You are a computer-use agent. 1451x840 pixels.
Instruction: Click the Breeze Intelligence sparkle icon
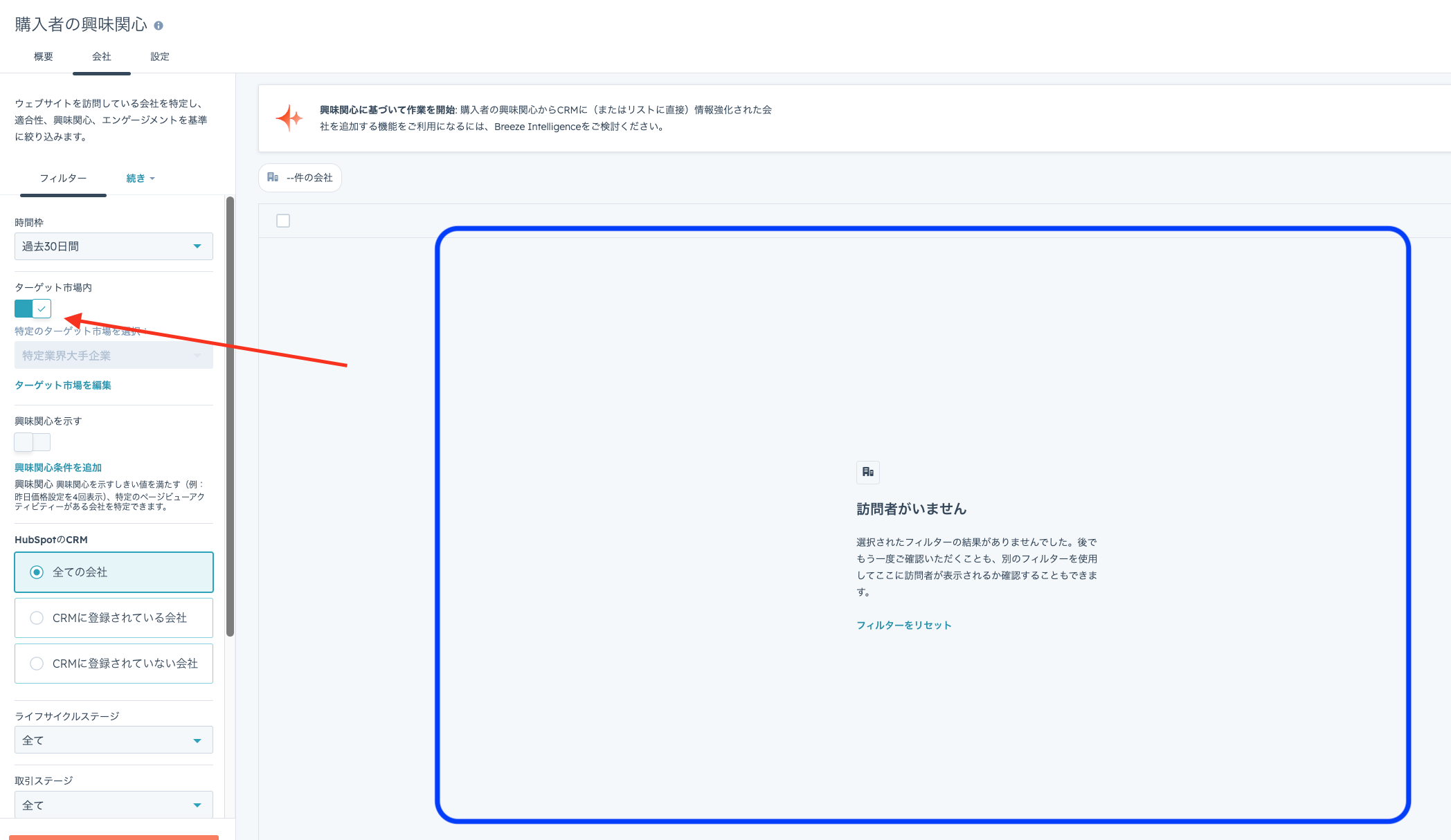coord(289,118)
